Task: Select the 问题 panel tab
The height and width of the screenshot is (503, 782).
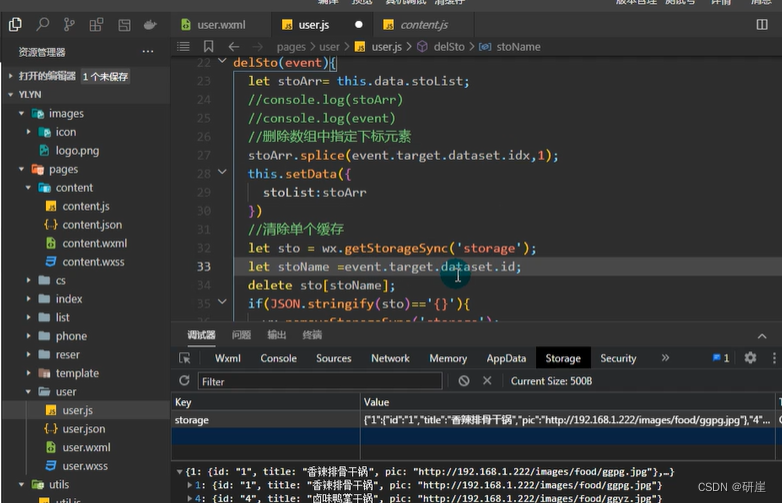Action: [x=241, y=335]
